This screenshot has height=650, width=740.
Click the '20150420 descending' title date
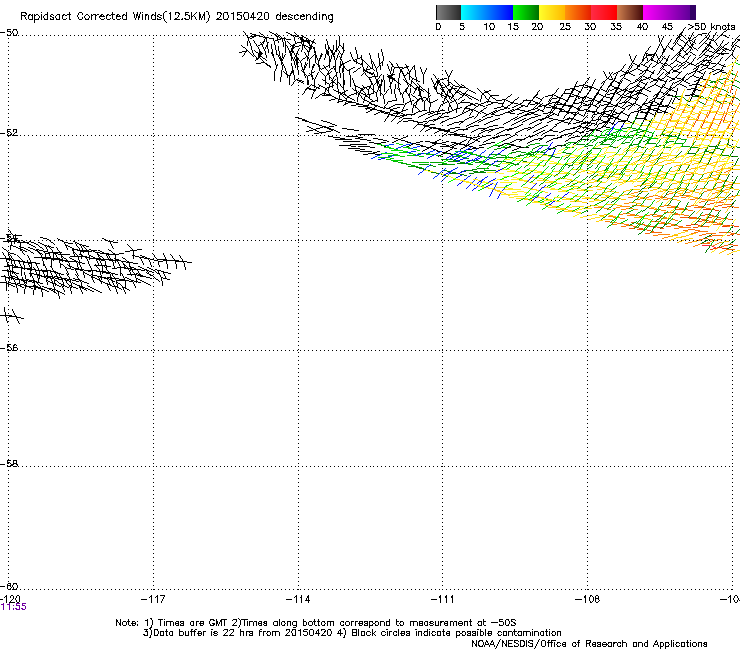[x=275, y=17]
